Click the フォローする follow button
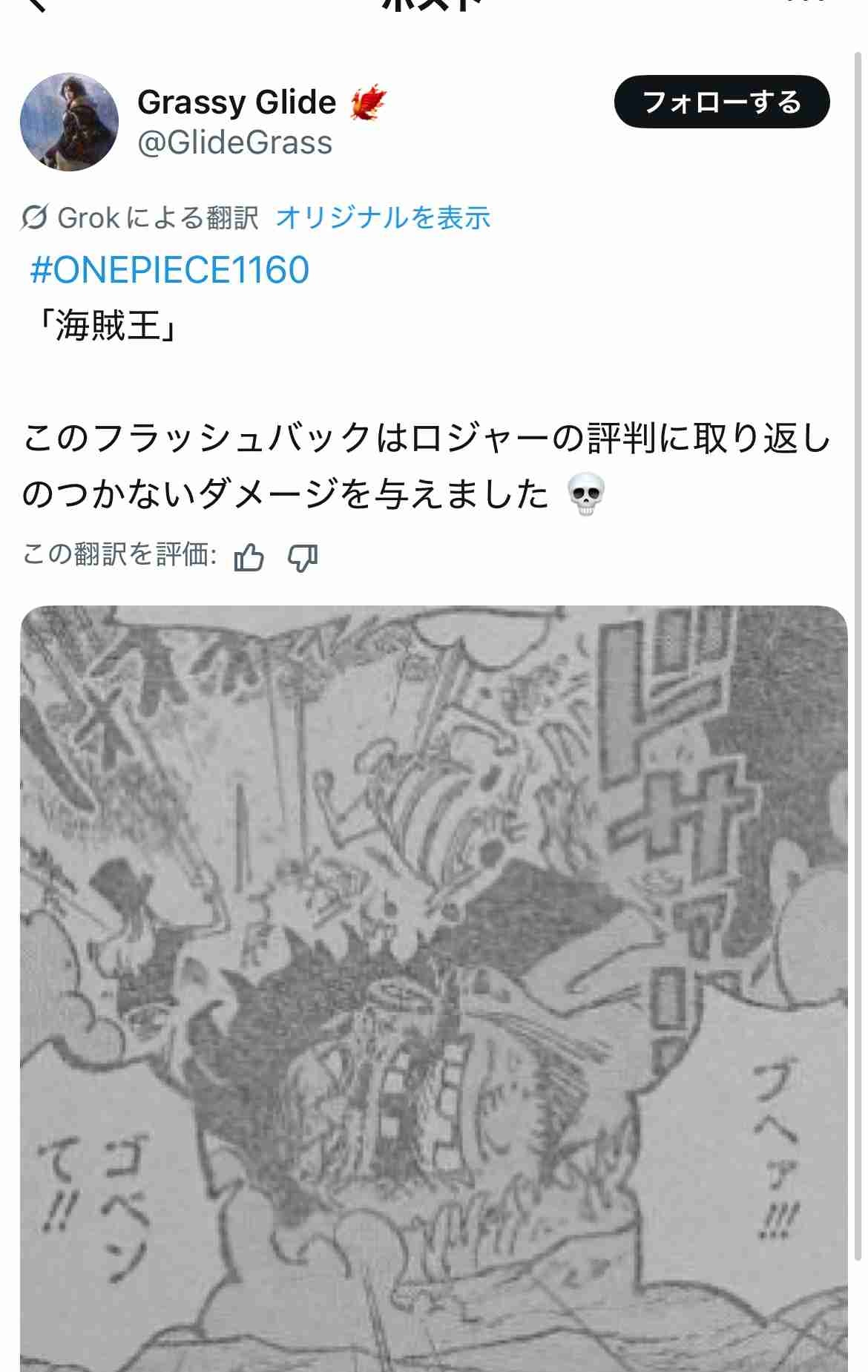Screen dimensions: 868x1372 [x=722, y=102]
